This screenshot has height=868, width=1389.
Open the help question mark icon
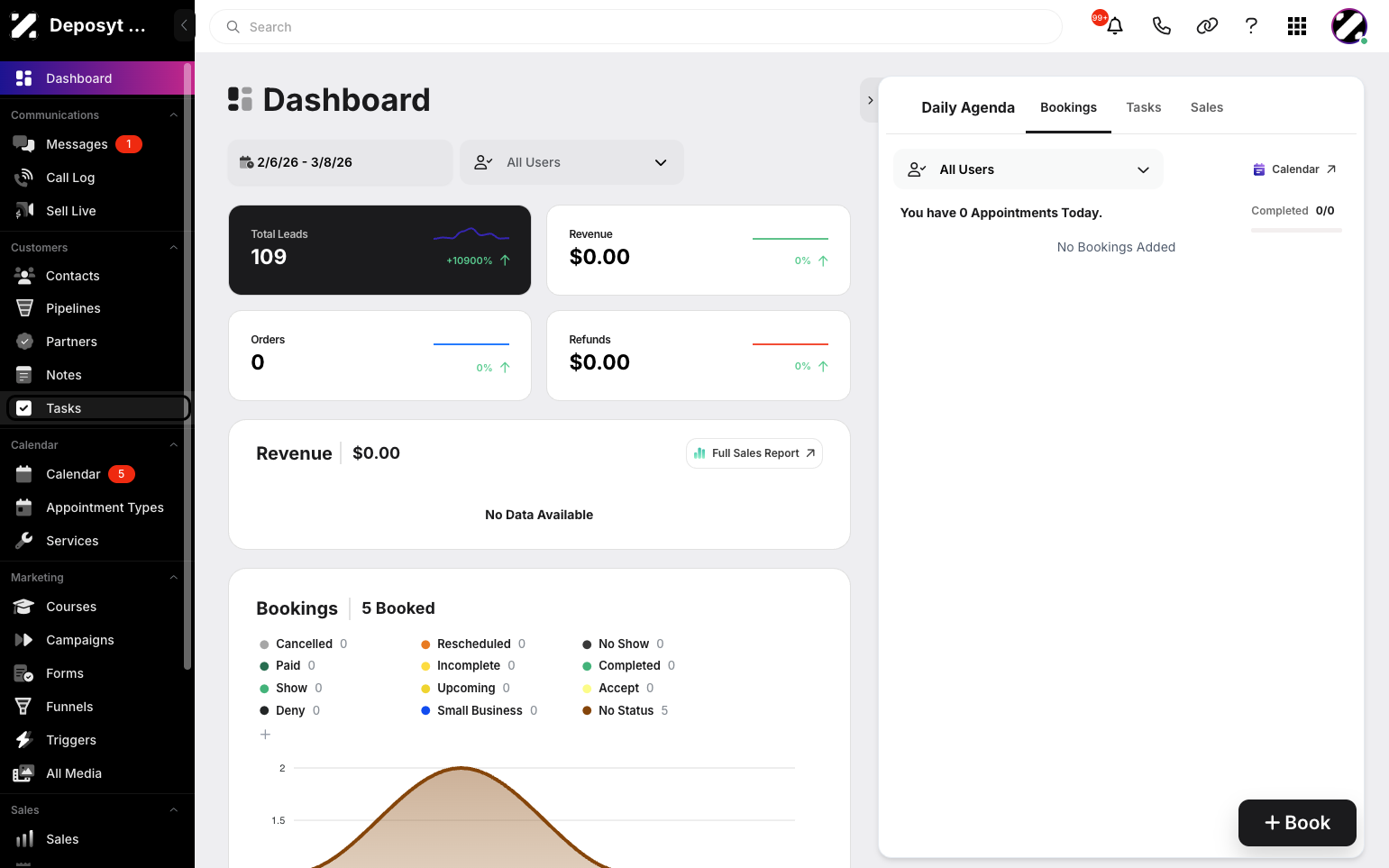1251,26
